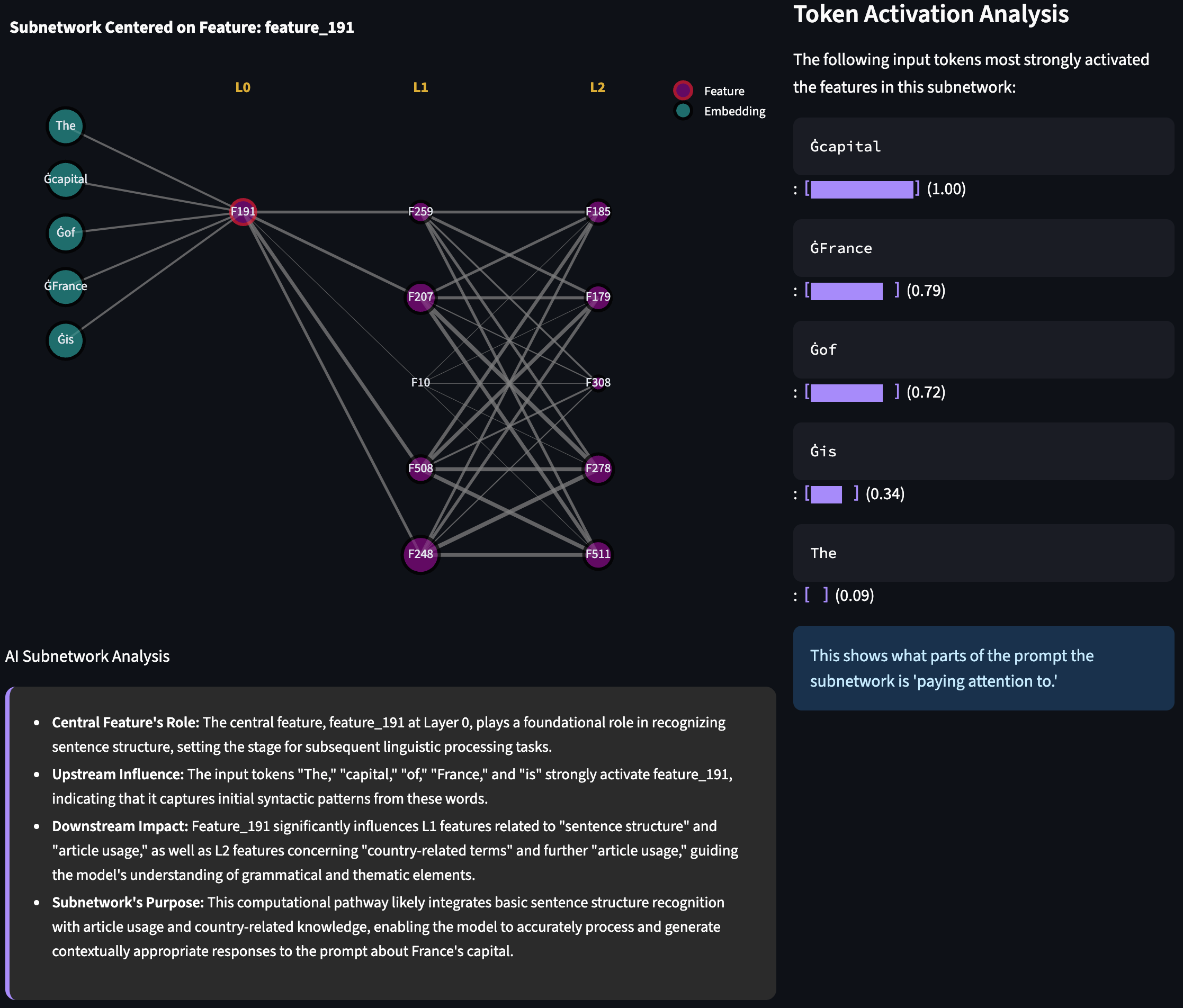Click the Ġcapital activation bar
Image resolution: width=1183 pixels, height=1008 pixels.
(x=861, y=190)
